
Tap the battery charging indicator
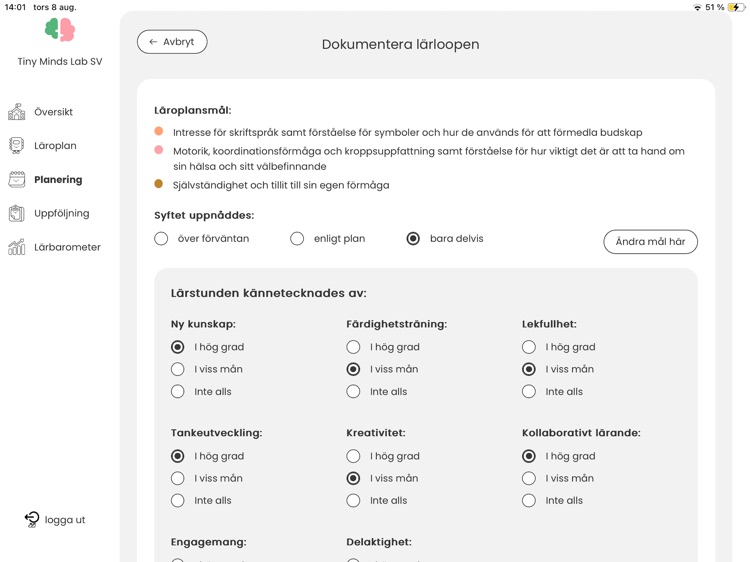(735, 7)
